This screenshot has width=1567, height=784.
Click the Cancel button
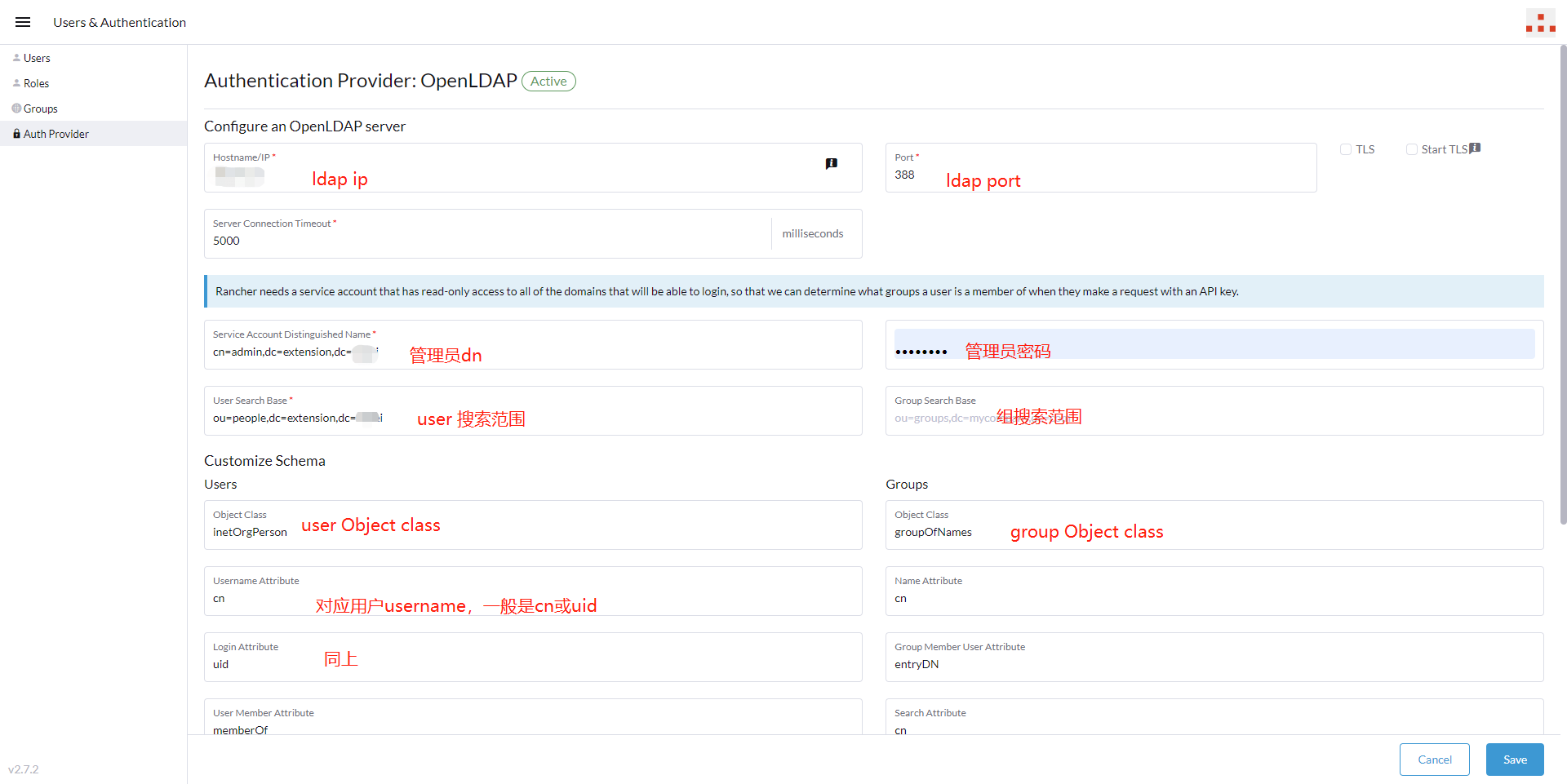1434,760
